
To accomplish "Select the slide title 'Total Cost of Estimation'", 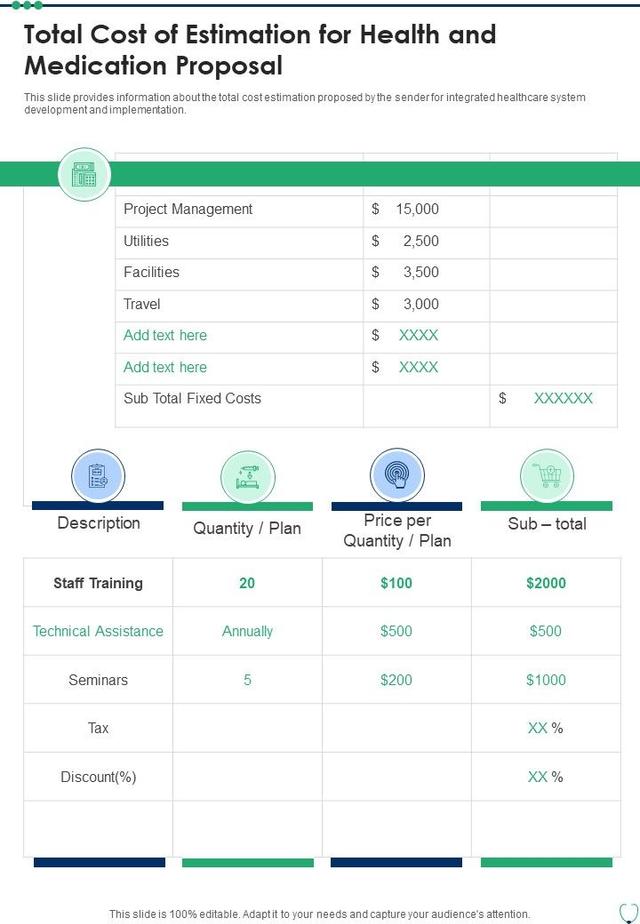I will [x=260, y=50].
